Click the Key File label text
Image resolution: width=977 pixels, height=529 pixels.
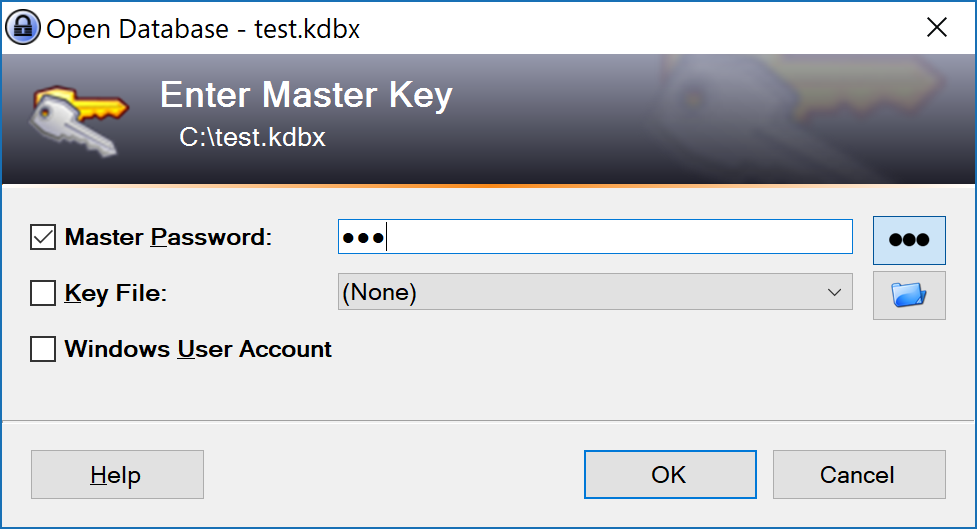point(115,294)
